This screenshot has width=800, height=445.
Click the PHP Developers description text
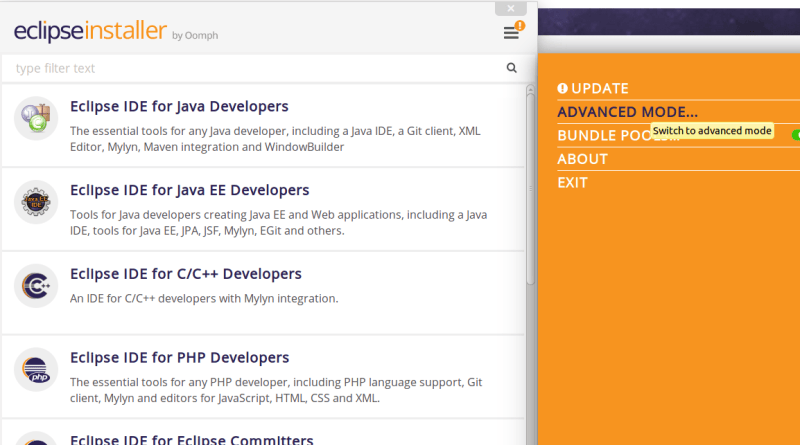tap(276, 390)
